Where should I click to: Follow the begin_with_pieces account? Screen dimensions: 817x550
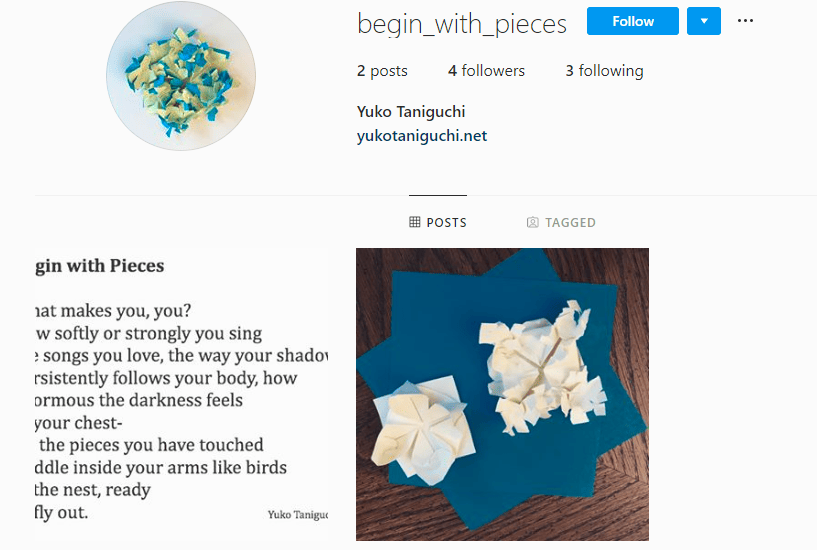pyautogui.click(x=633, y=21)
